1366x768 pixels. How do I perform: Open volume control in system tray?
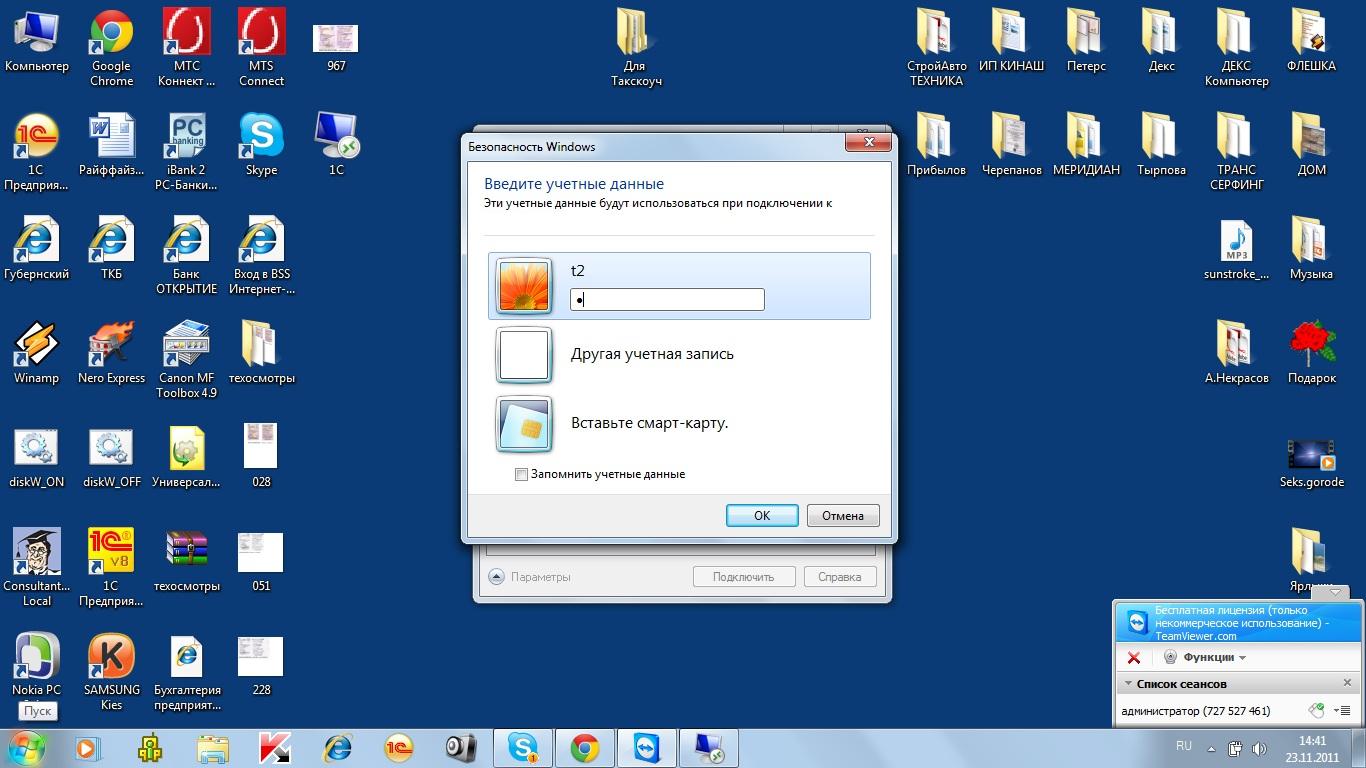click(x=1257, y=748)
